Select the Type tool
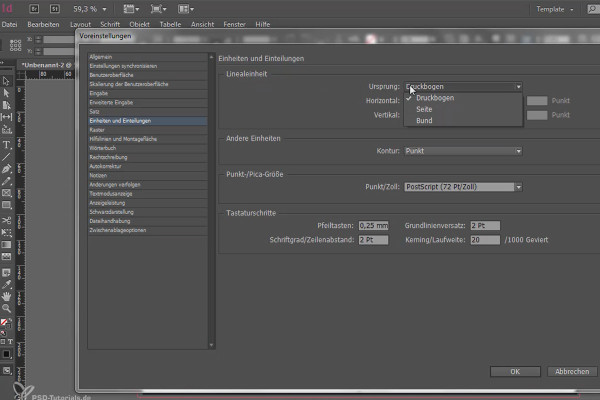The height and width of the screenshot is (400, 600). (6, 145)
